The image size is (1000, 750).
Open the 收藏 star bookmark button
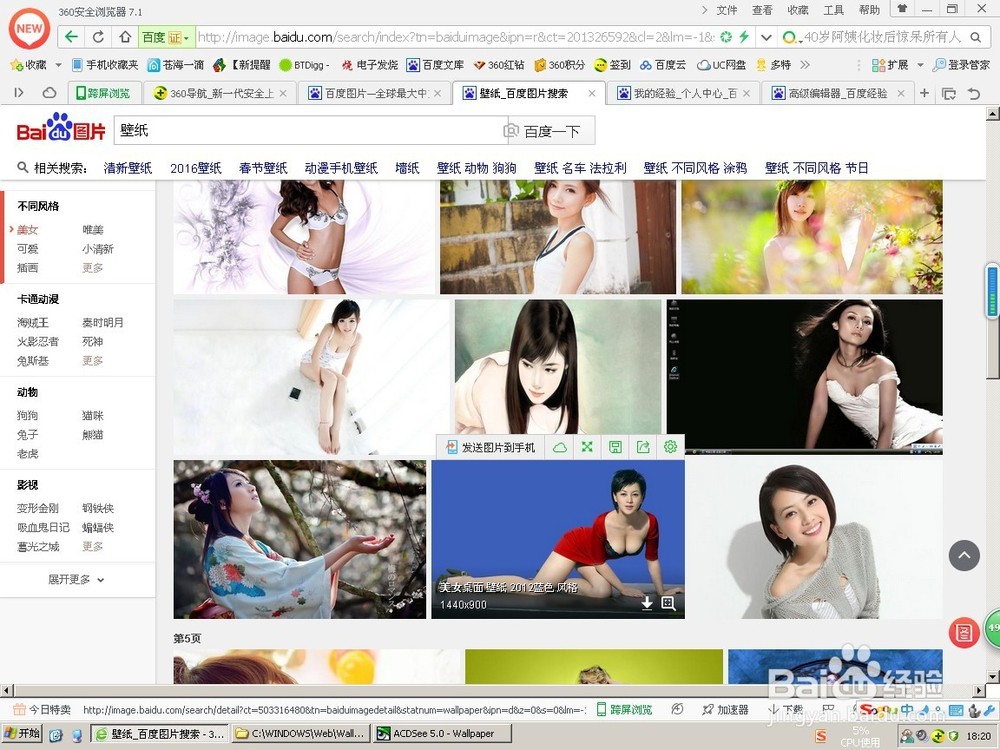click(x=29, y=65)
